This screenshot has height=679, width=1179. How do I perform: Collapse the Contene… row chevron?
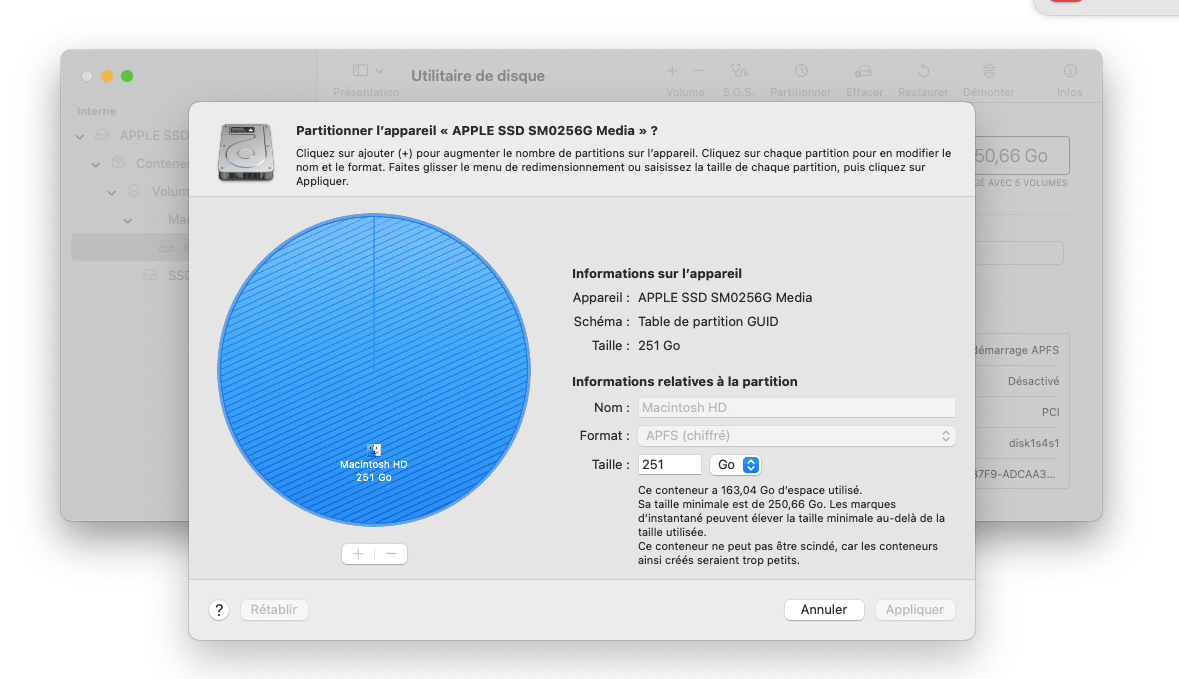(x=95, y=164)
